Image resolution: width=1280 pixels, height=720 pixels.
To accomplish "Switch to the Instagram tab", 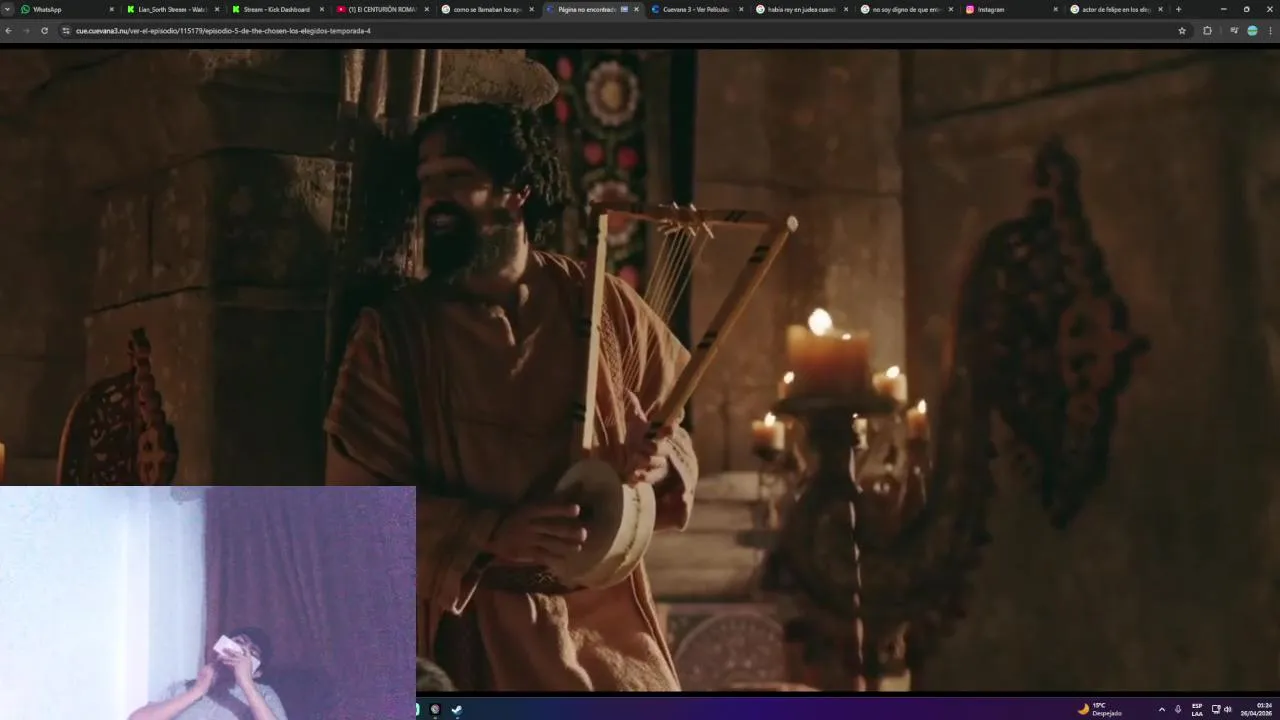I will click(1011, 9).
